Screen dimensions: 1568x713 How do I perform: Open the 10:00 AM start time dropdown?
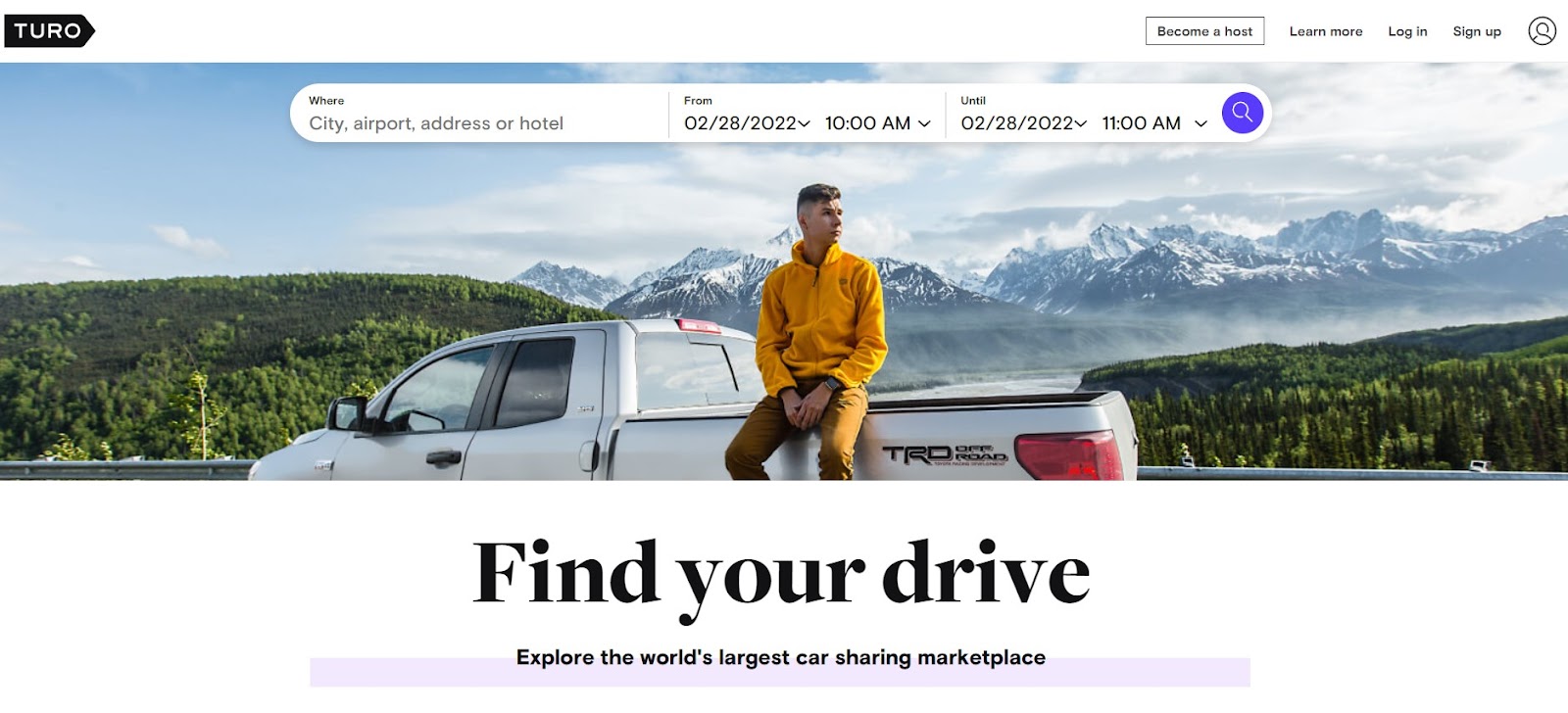[877, 123]
